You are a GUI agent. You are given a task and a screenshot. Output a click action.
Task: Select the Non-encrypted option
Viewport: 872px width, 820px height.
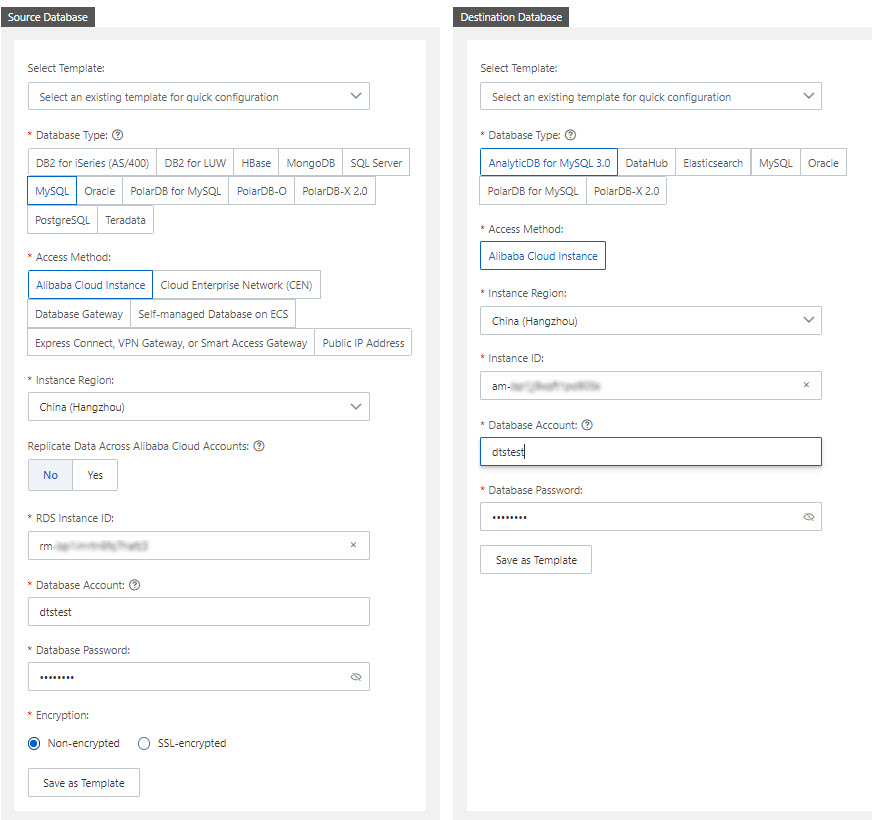tap(32, 743)
